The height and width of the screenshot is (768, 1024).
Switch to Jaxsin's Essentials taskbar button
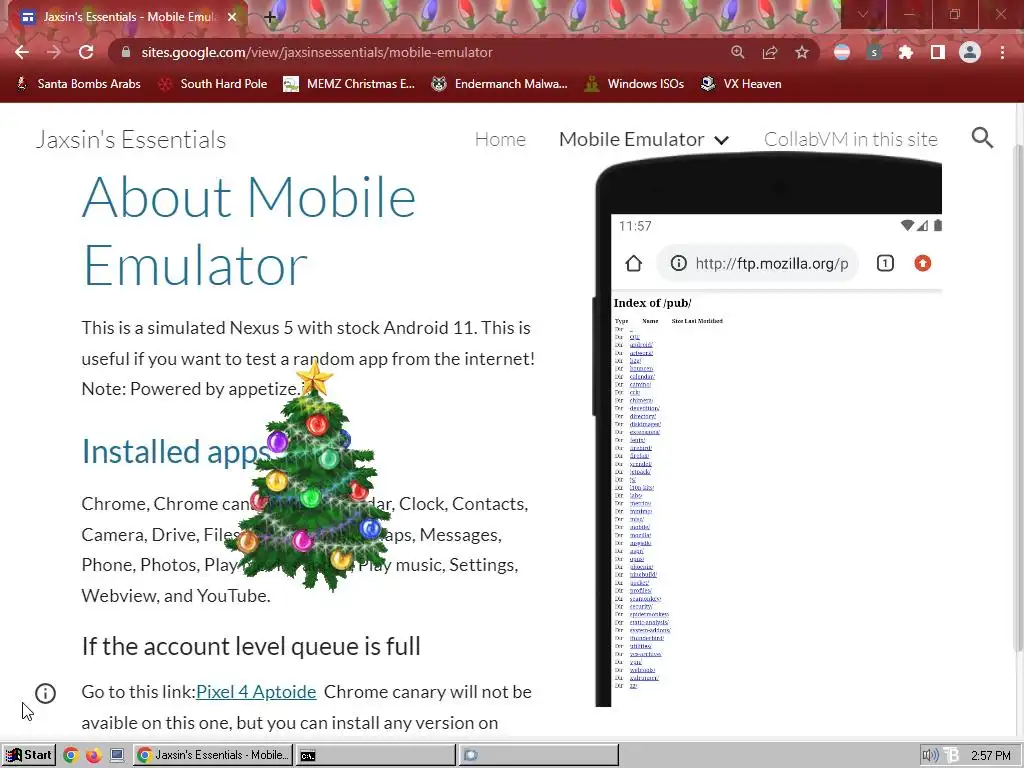pos(214,755)
